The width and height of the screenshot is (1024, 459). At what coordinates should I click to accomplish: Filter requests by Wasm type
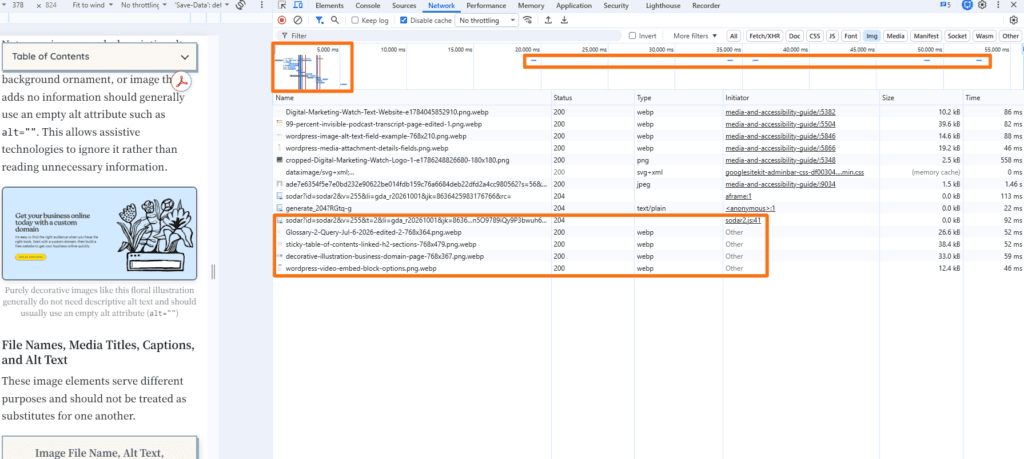pos(985,36)
